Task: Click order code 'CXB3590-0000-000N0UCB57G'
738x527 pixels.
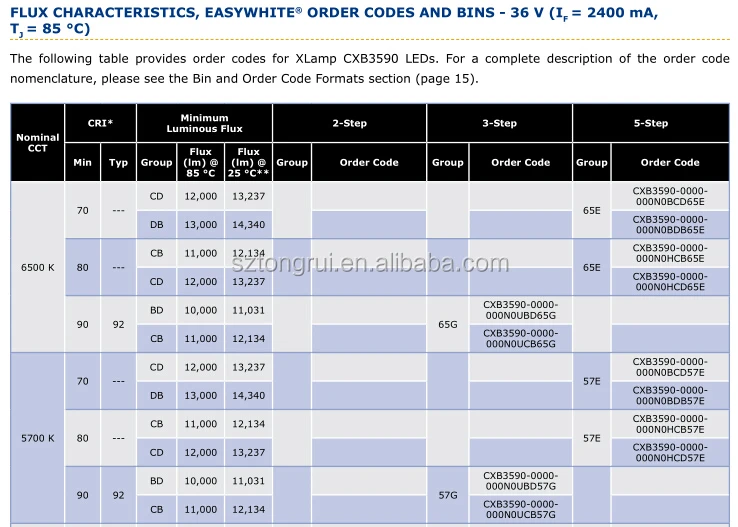Action: 521,509
